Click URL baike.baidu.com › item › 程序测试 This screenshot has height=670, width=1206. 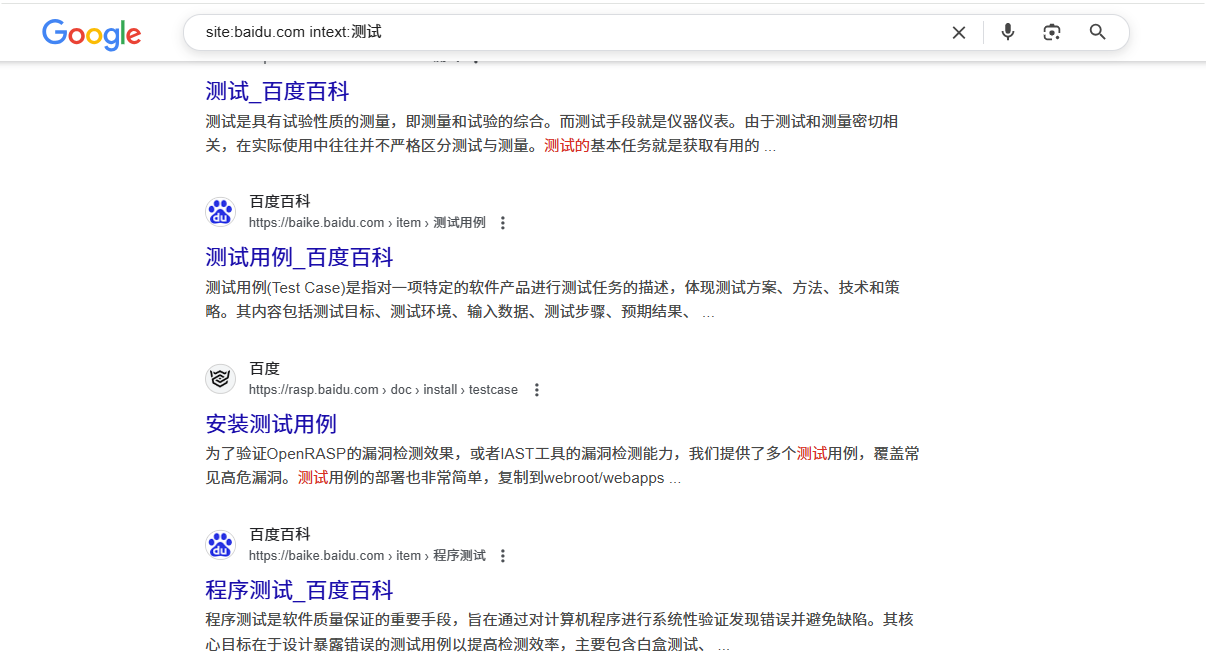click(x=367, y=556)
